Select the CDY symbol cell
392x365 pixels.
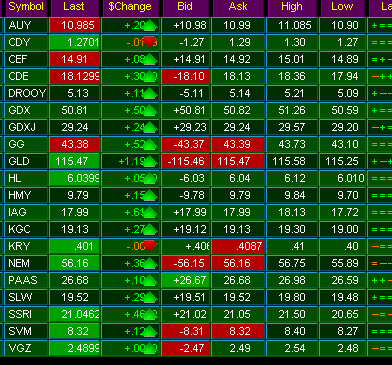pos(26,42)
